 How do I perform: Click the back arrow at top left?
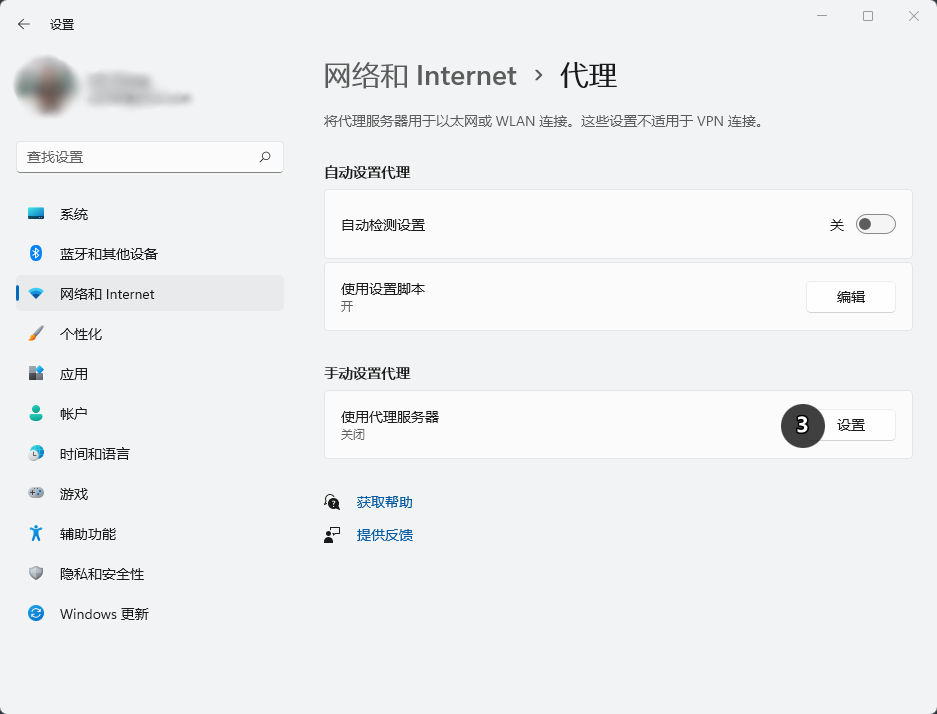[x=23, y=23]
